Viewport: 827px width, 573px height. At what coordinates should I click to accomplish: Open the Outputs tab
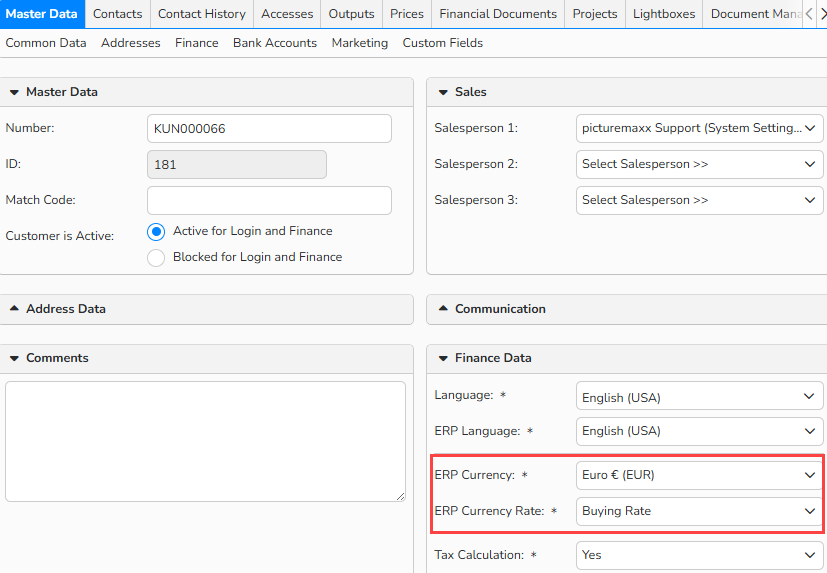[351, 14]
